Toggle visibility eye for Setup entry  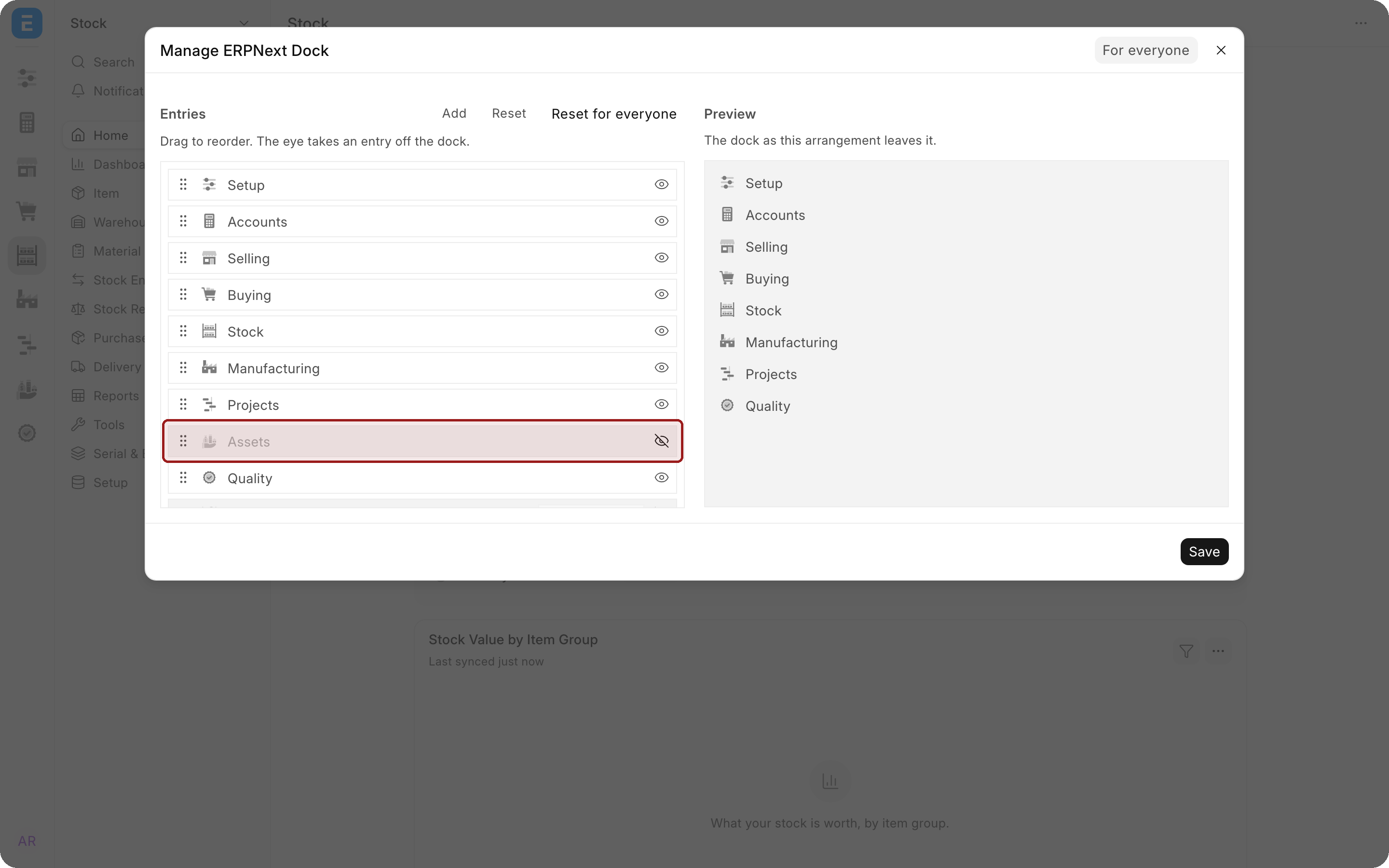point(661,184)
